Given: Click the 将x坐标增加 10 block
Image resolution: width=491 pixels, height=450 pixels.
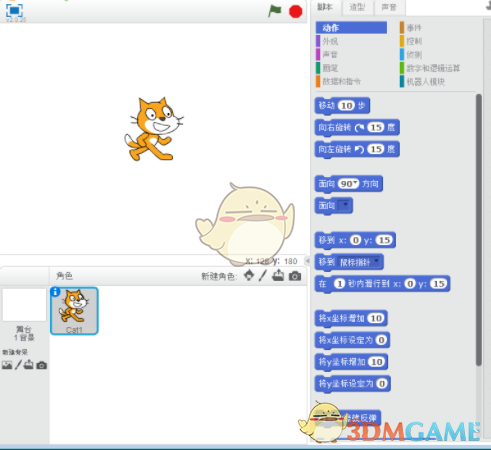Looking at the screenshot, I should click(x=351, y=319).
